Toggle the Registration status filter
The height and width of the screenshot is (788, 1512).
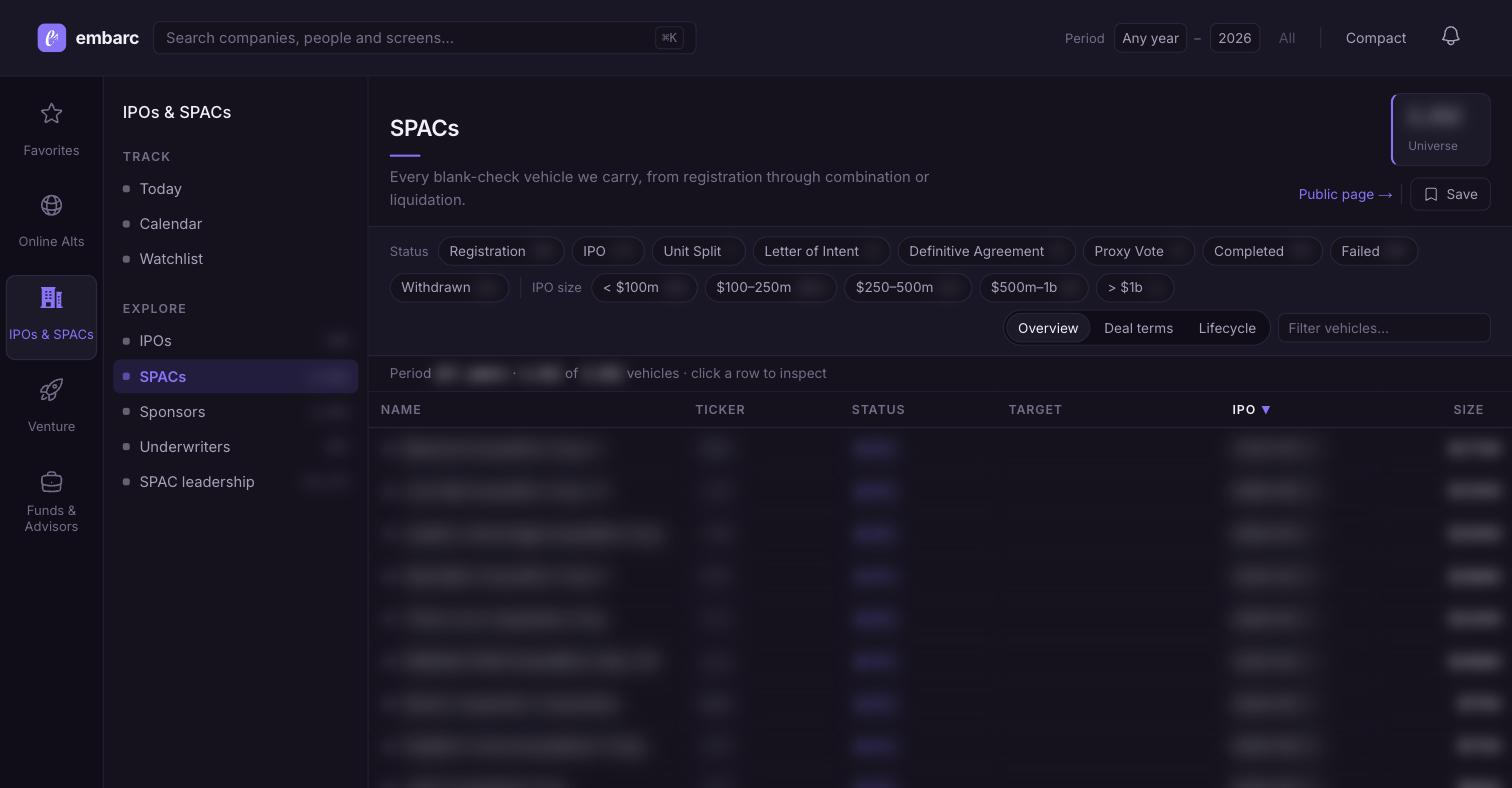point(501,251)
